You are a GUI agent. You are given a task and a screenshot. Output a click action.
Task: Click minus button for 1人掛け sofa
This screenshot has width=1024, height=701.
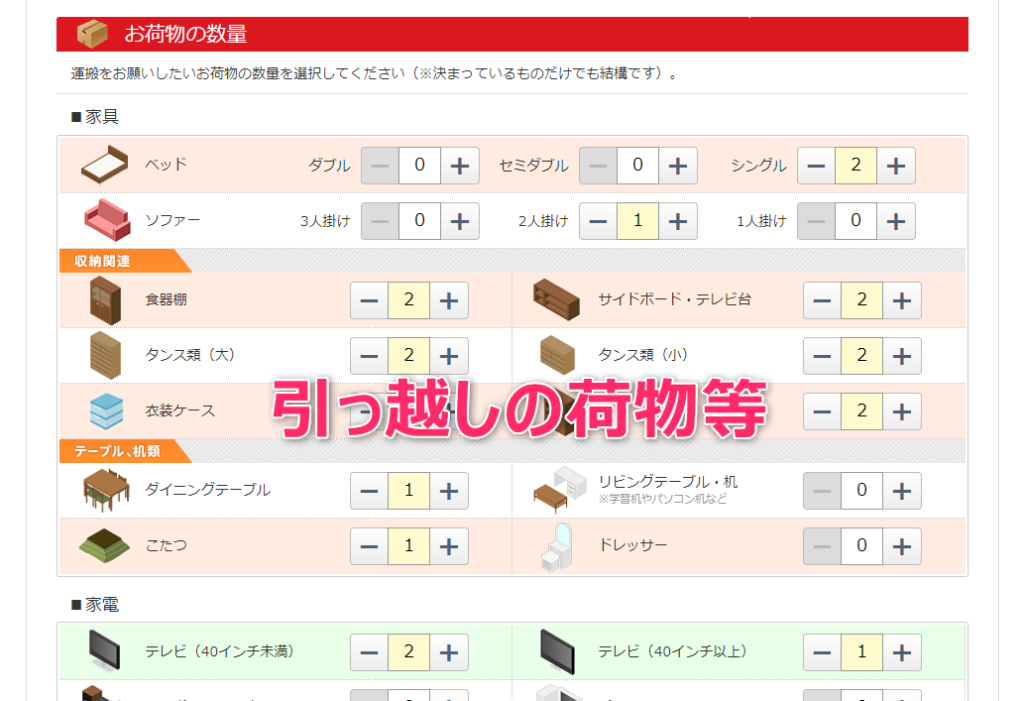[x=816, y=221]
